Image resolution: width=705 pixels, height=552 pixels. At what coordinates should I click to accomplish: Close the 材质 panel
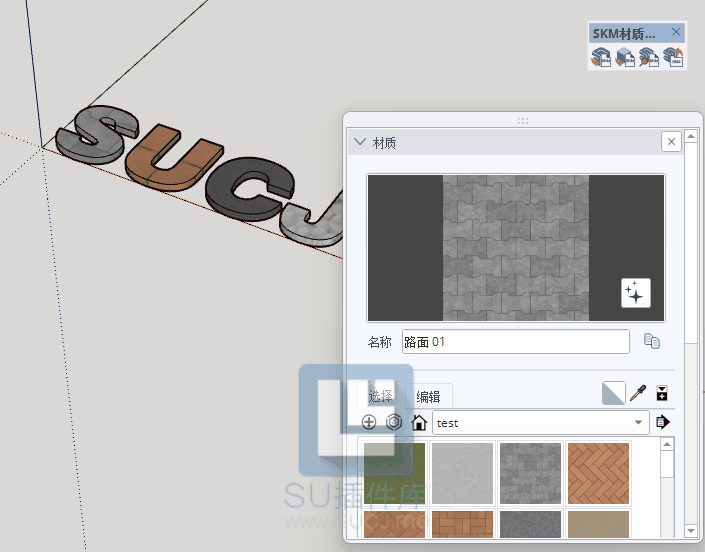(x=671, y=142)
